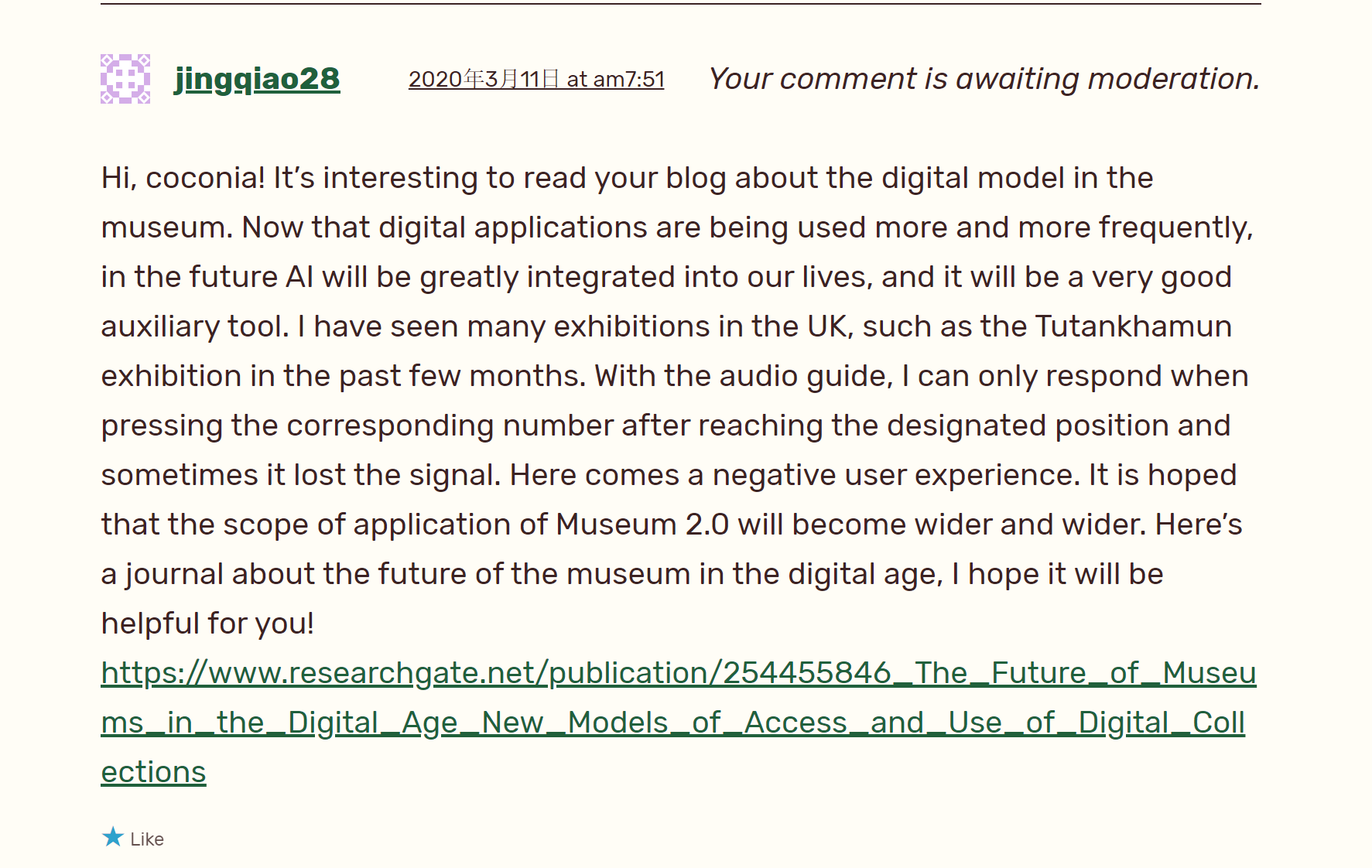Click the 'Hi, coconia!' greeting text
Screen dimensions: 1372x868
[183, 178]
